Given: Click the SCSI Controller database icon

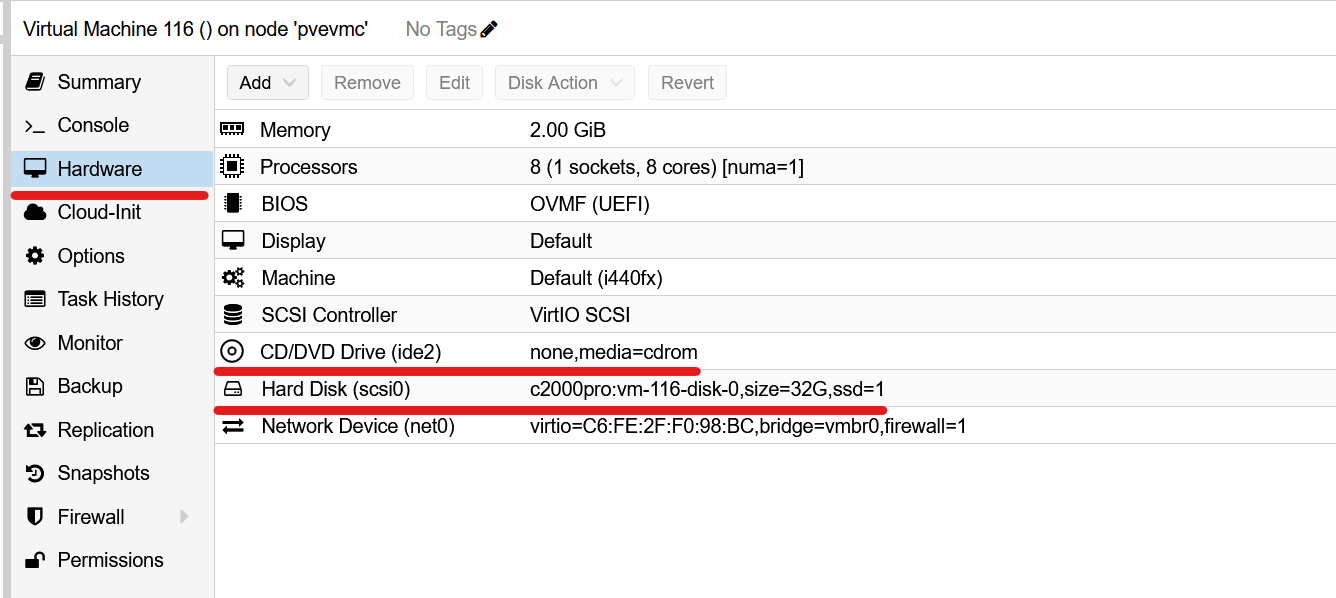Looking at the screenshot, I should pyautogui.click(x=232, y=314).
